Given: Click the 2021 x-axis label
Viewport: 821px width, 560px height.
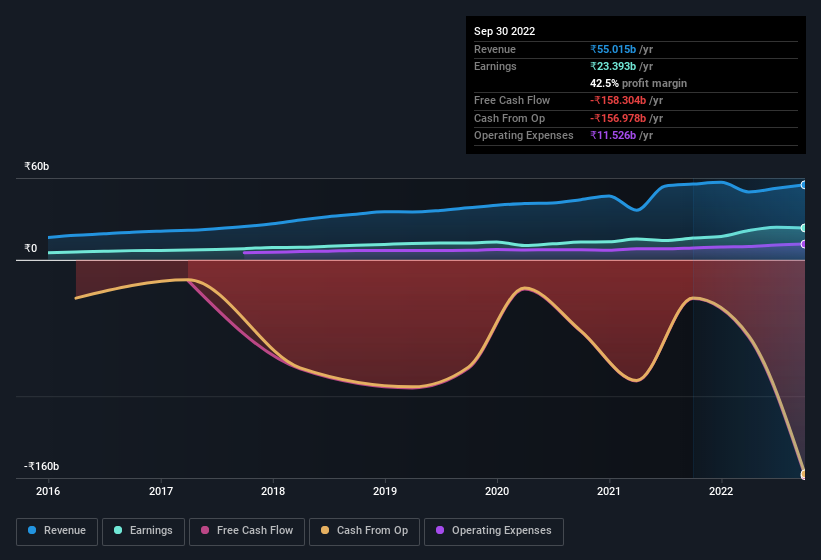Looking at the screenshot, I should [609, 491].
